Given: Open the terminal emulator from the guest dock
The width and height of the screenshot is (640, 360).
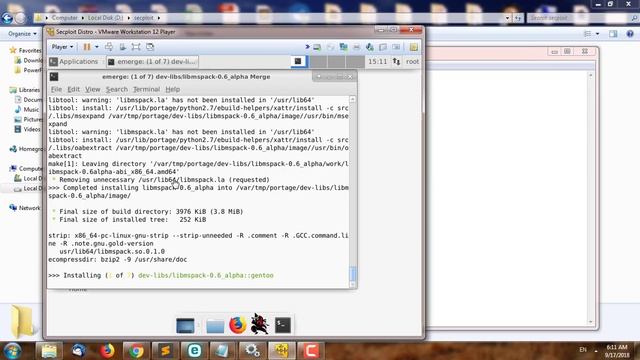Looking at the screenshot, I should click(282, 325).
